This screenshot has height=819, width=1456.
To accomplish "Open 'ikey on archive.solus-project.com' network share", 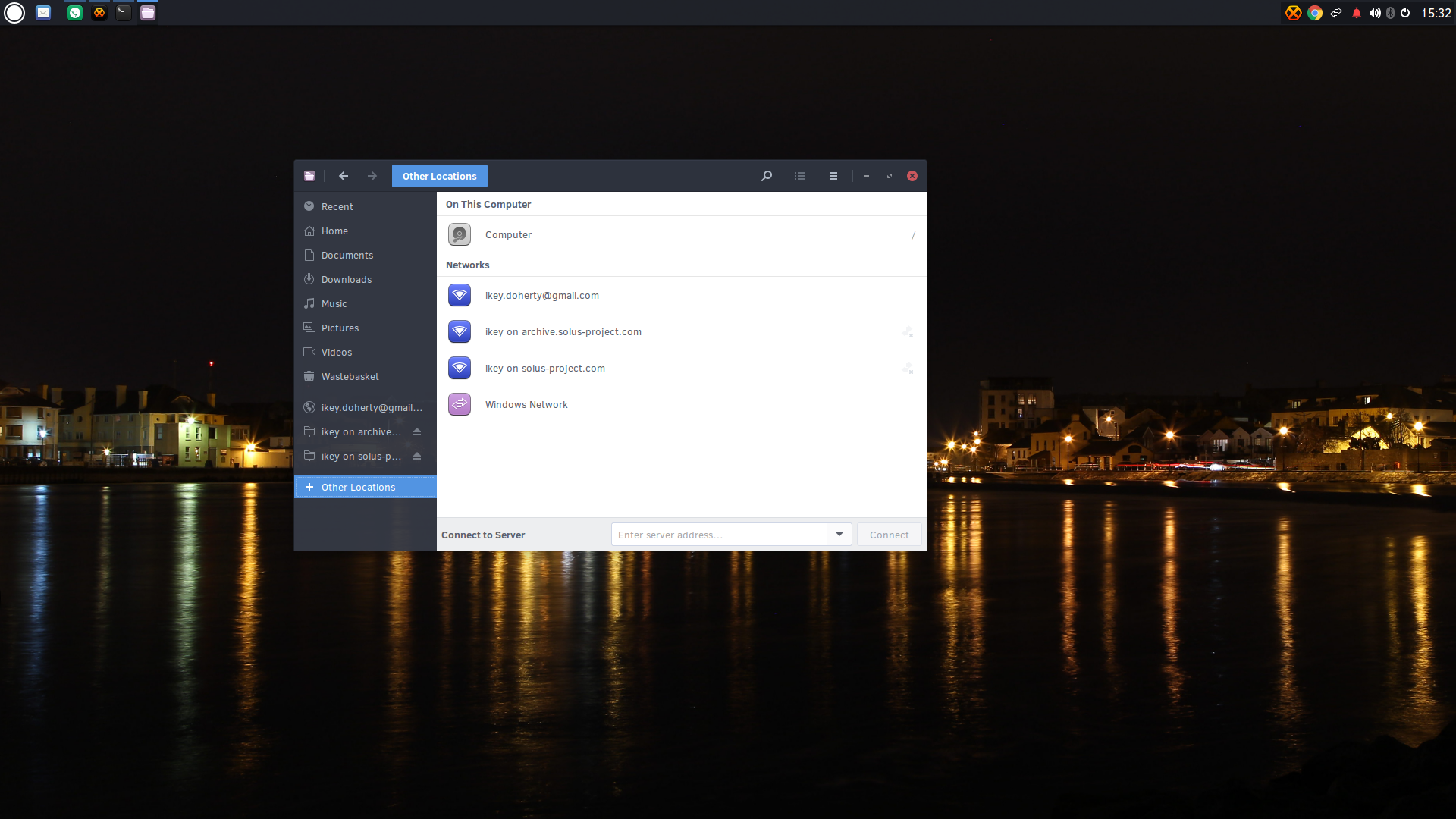I will (681, 331).
